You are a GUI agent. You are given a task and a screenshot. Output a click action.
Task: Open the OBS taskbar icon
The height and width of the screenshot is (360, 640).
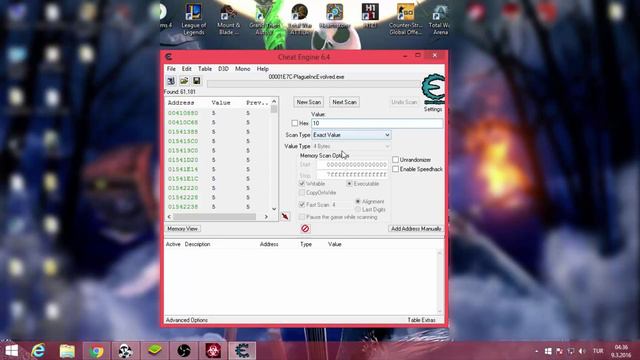pyautogui.click(x=184, y=351)
